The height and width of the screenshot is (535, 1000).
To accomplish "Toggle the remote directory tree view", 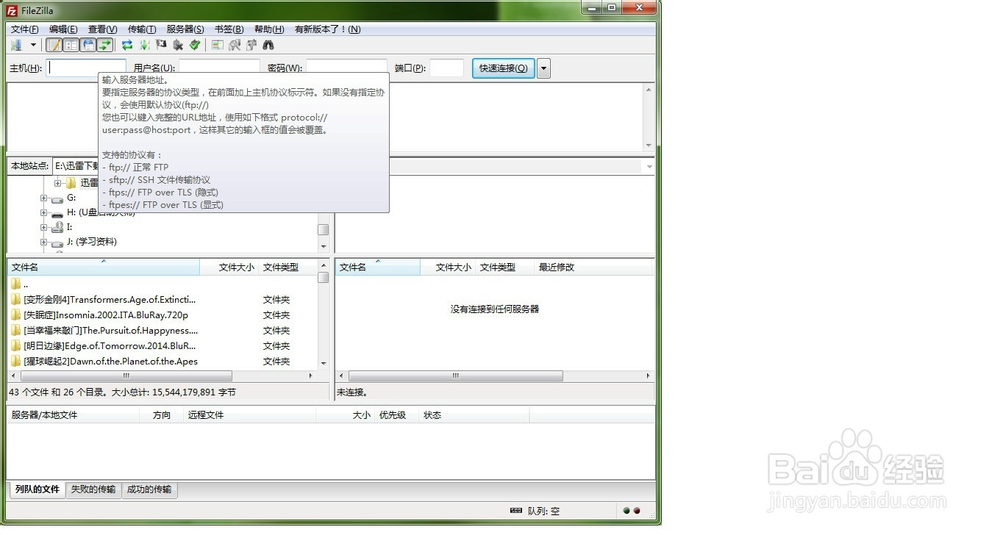I will [88, 45].
